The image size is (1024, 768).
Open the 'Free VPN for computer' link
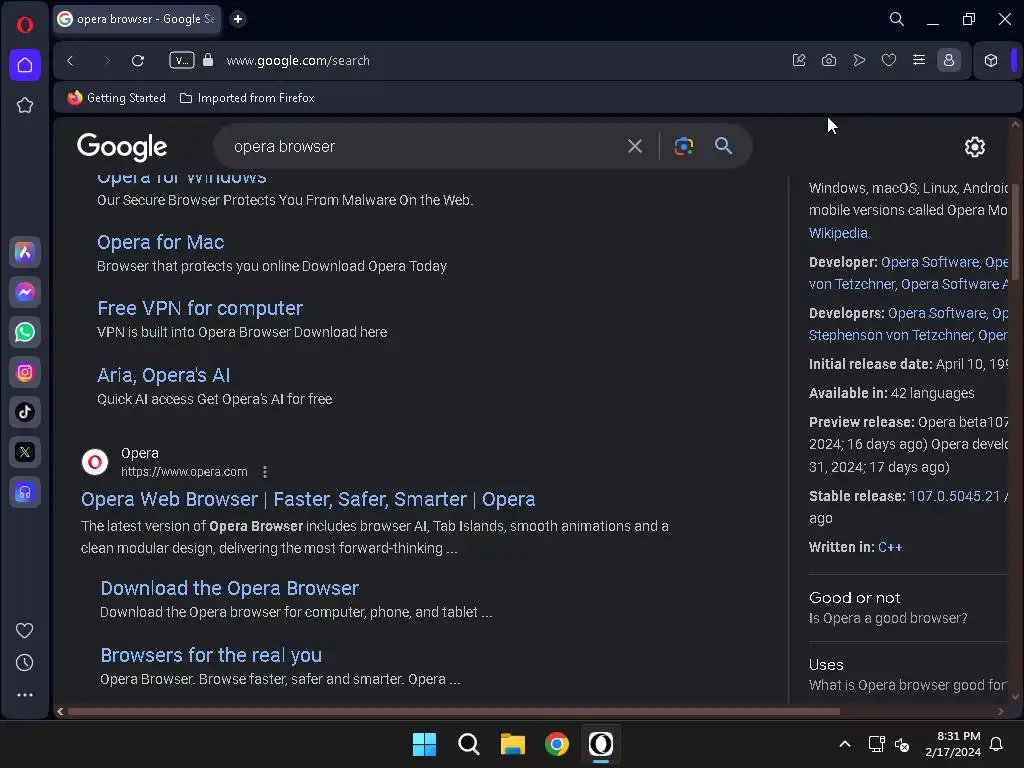coord(200,308)
